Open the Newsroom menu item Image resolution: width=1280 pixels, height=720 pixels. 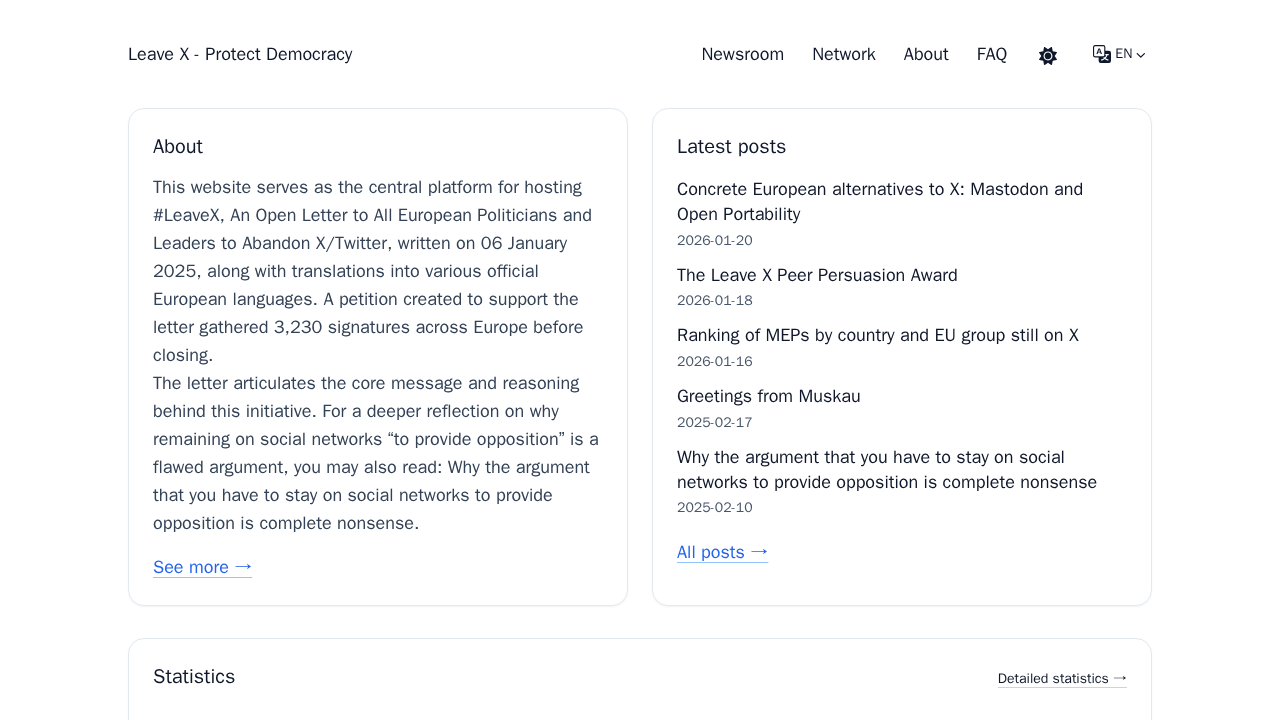743,54
